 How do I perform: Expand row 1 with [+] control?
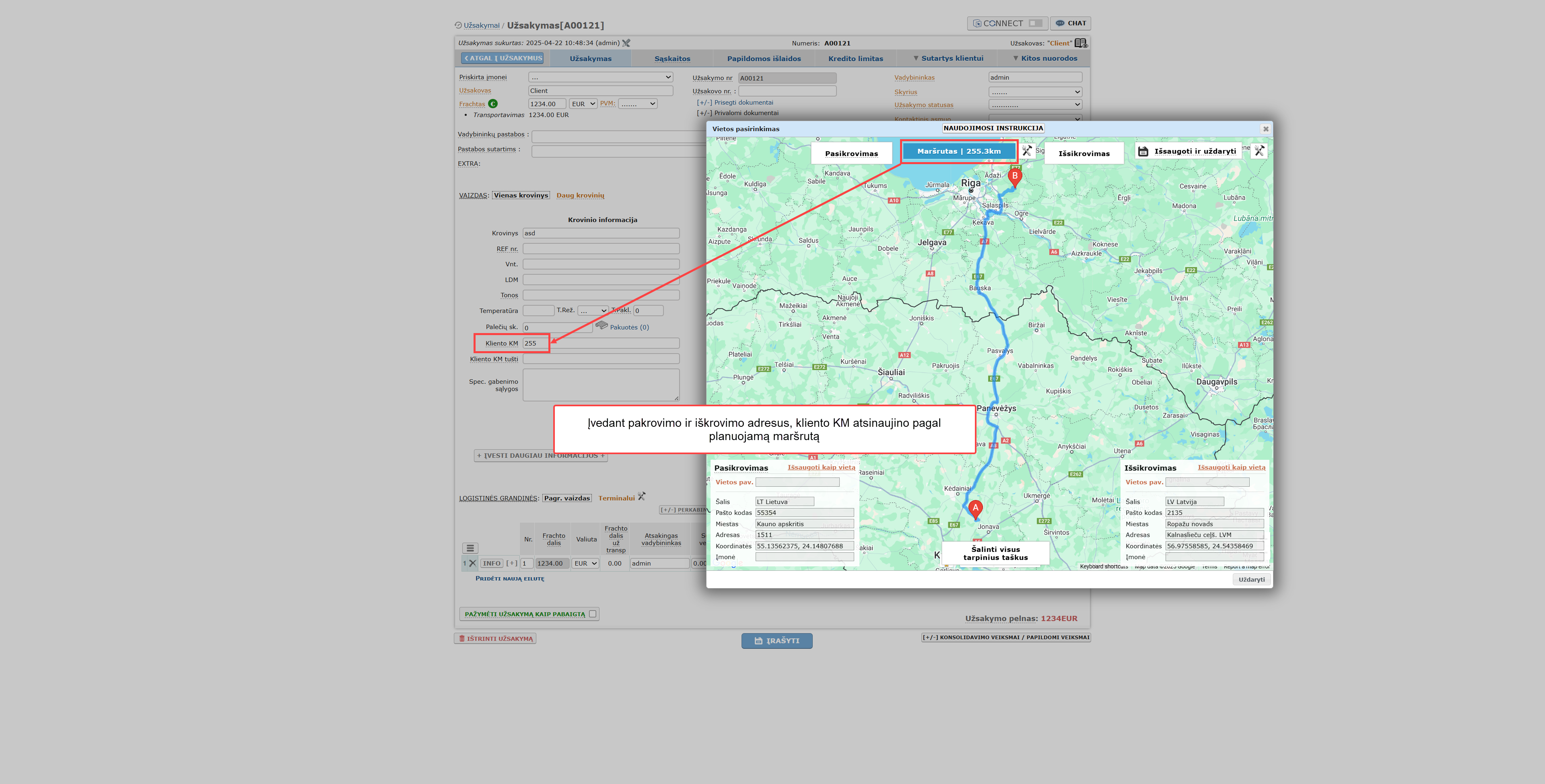coord(512,563)
